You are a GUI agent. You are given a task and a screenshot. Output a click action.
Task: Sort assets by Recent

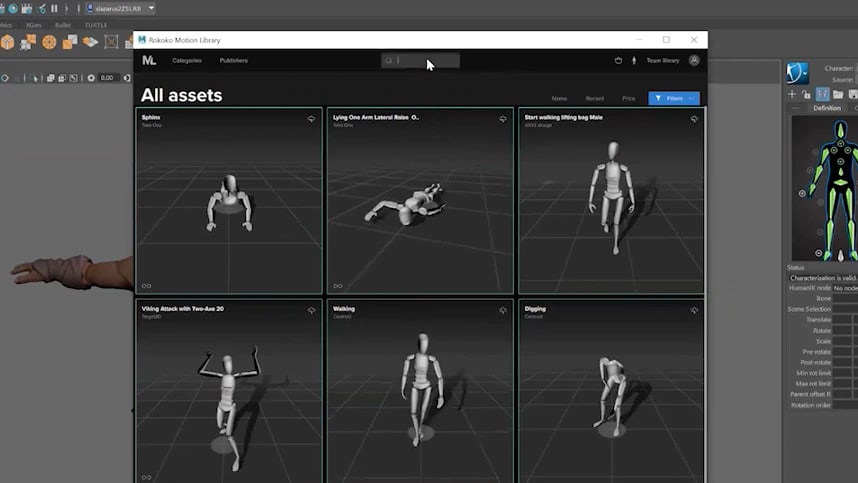coord(594,99)
